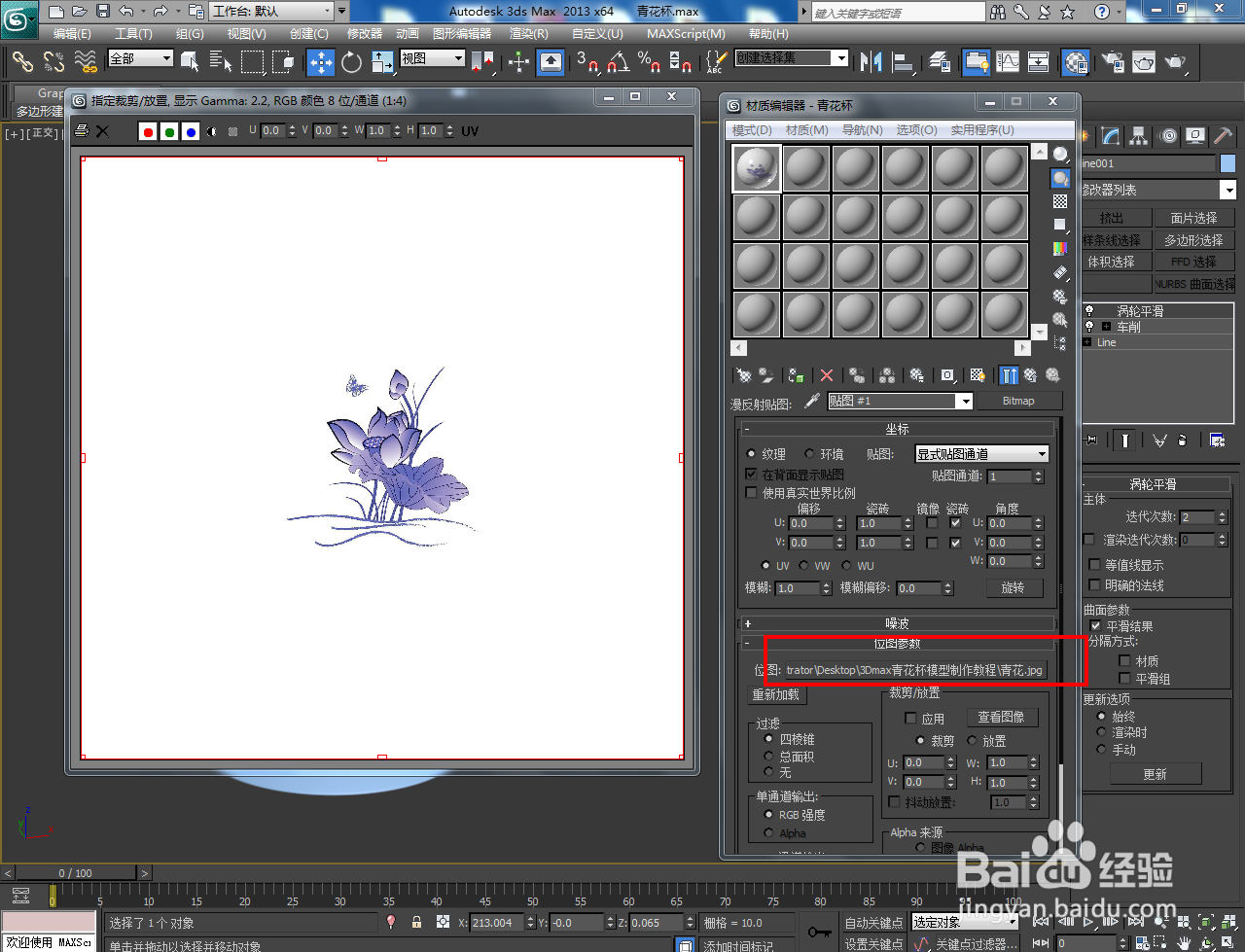The width and height of the screenshot is (1245, 952).
Task: Expand the 车削 modifier in stack
Action: 1107,327
